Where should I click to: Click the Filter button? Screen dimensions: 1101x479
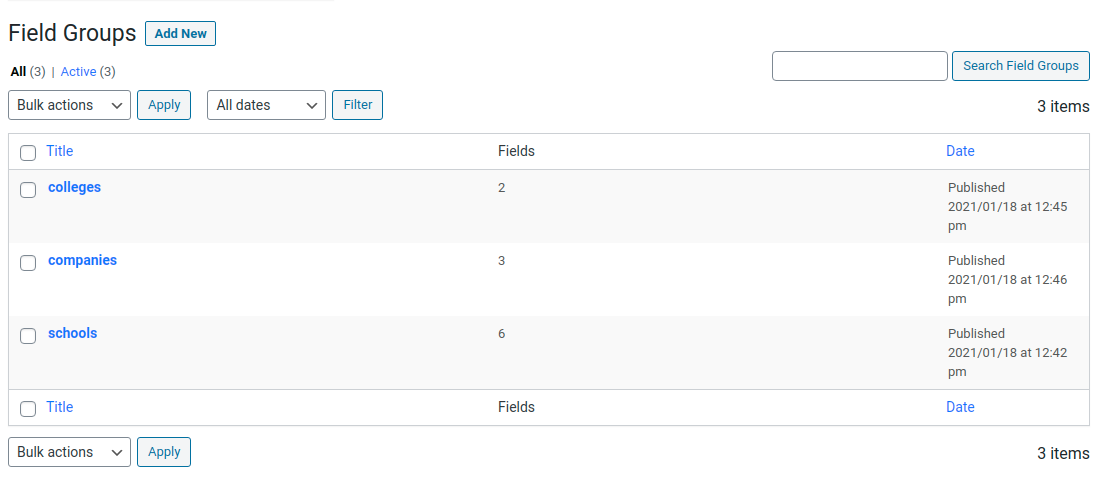[357, 105]
